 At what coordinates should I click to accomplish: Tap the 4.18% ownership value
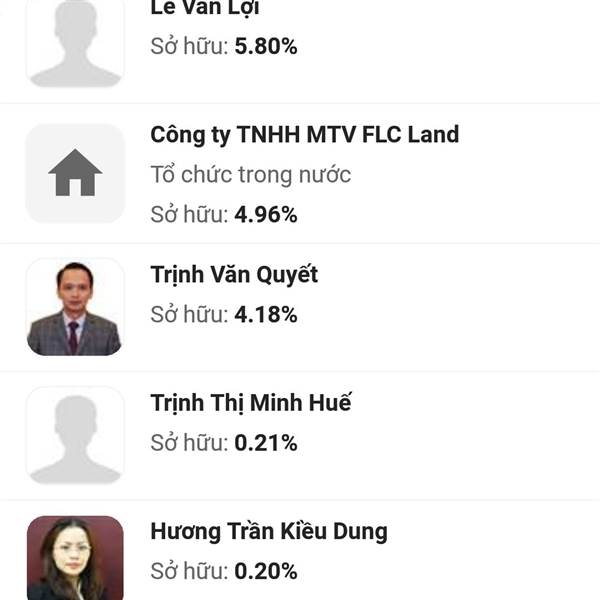(266, 315)
